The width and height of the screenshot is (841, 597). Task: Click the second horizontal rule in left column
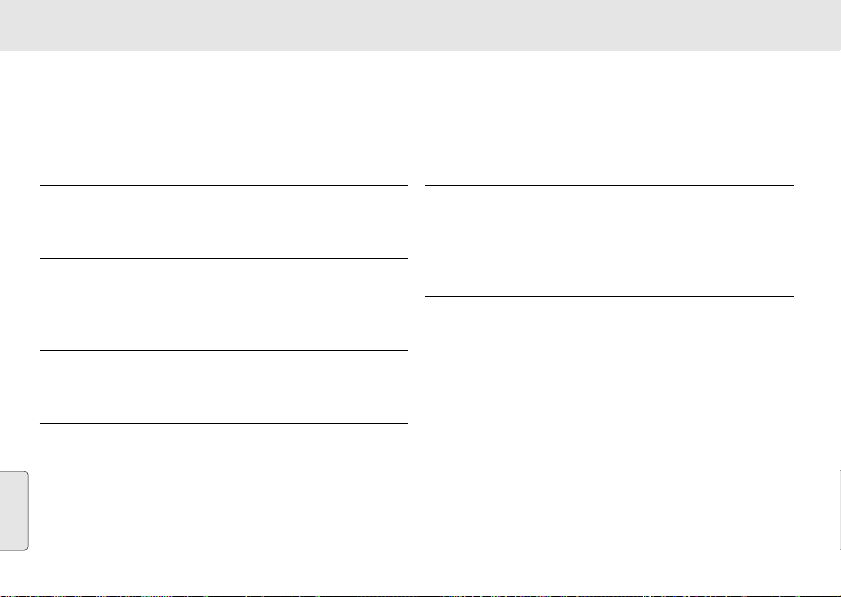coord(224,258)
